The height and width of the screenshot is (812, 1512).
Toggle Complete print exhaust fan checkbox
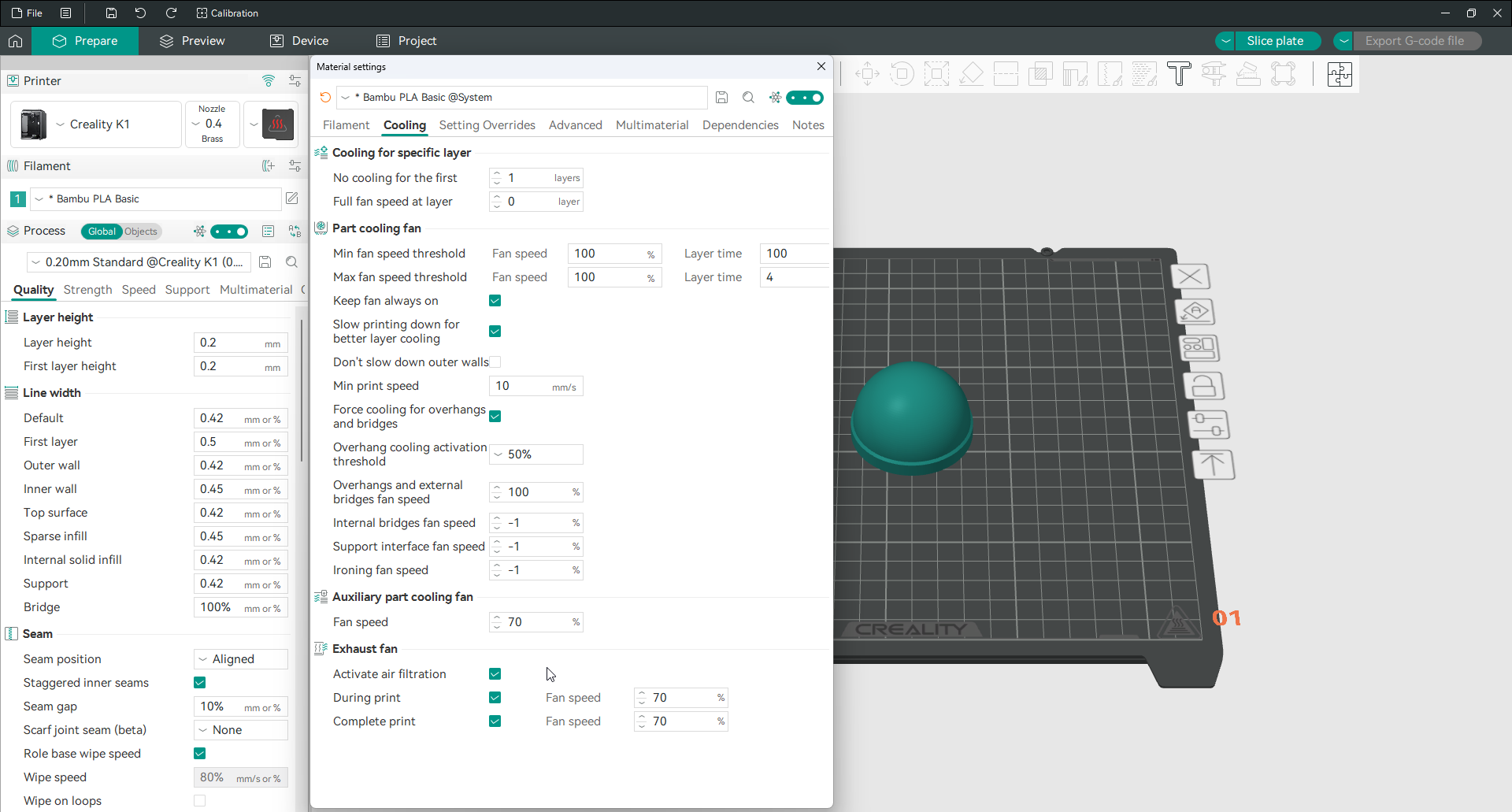495,721
